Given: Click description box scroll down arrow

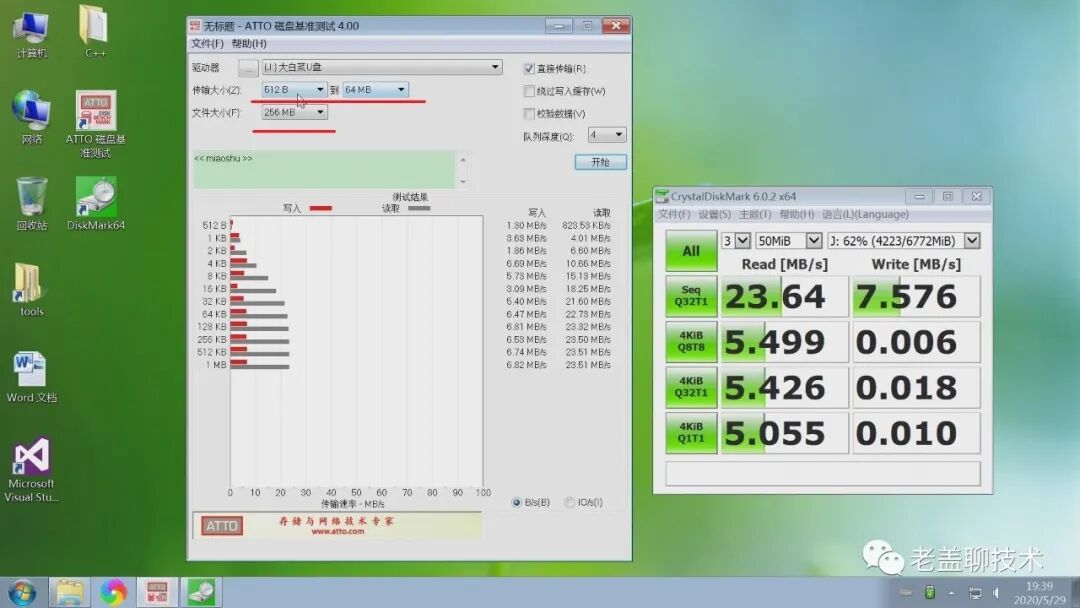Looking at the screenshot, I should point(463,182).
